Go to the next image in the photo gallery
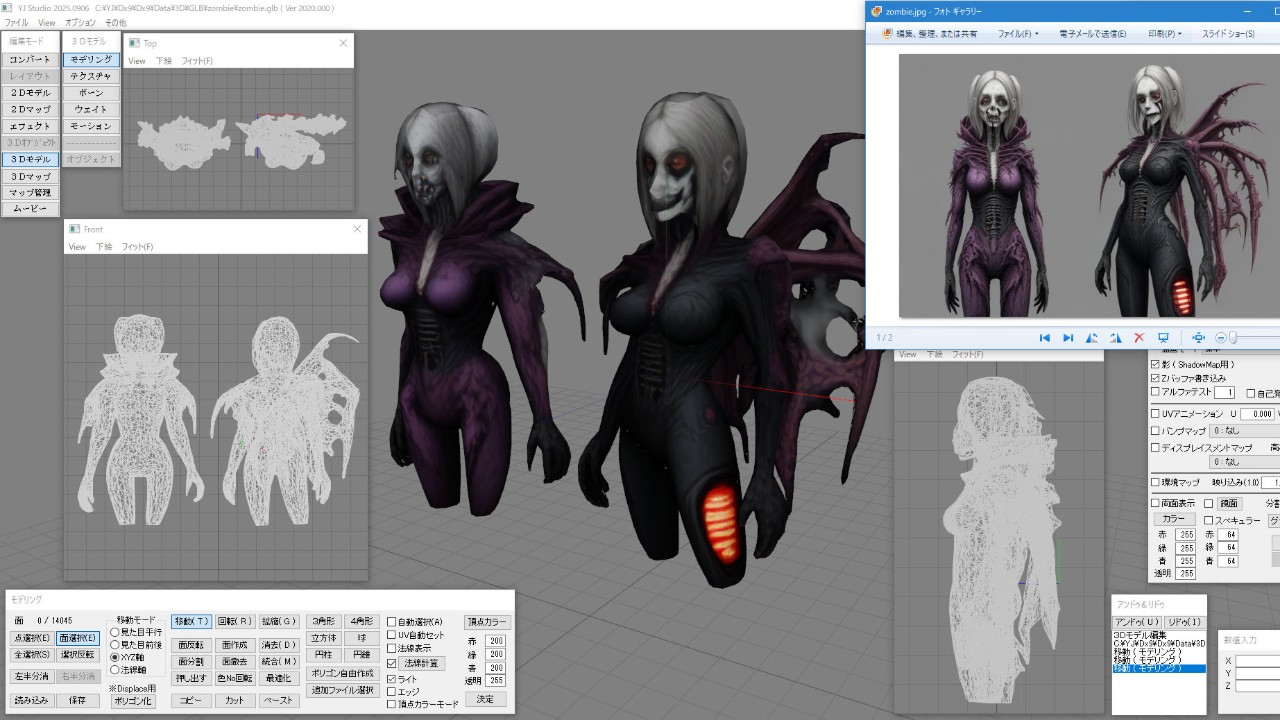The width and height of the screenshot is (1280, 720). (1068, 338)
